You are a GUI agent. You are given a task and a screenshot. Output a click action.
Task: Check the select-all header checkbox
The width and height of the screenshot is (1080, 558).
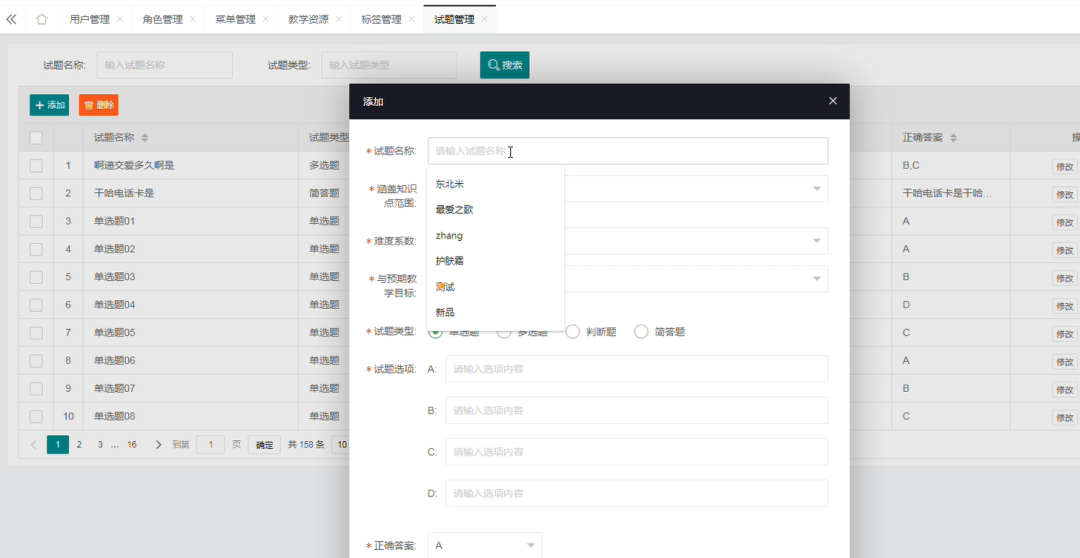[x=37, y=138]
